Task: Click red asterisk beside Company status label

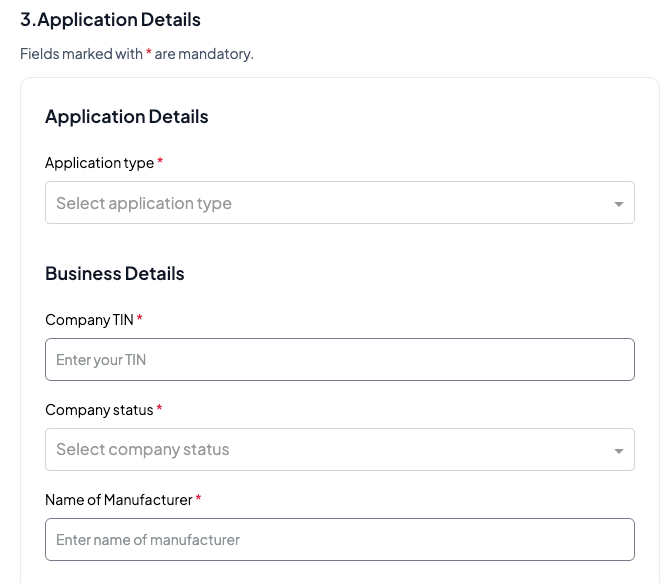Action: pyautogui.click(x=160, y=408)
